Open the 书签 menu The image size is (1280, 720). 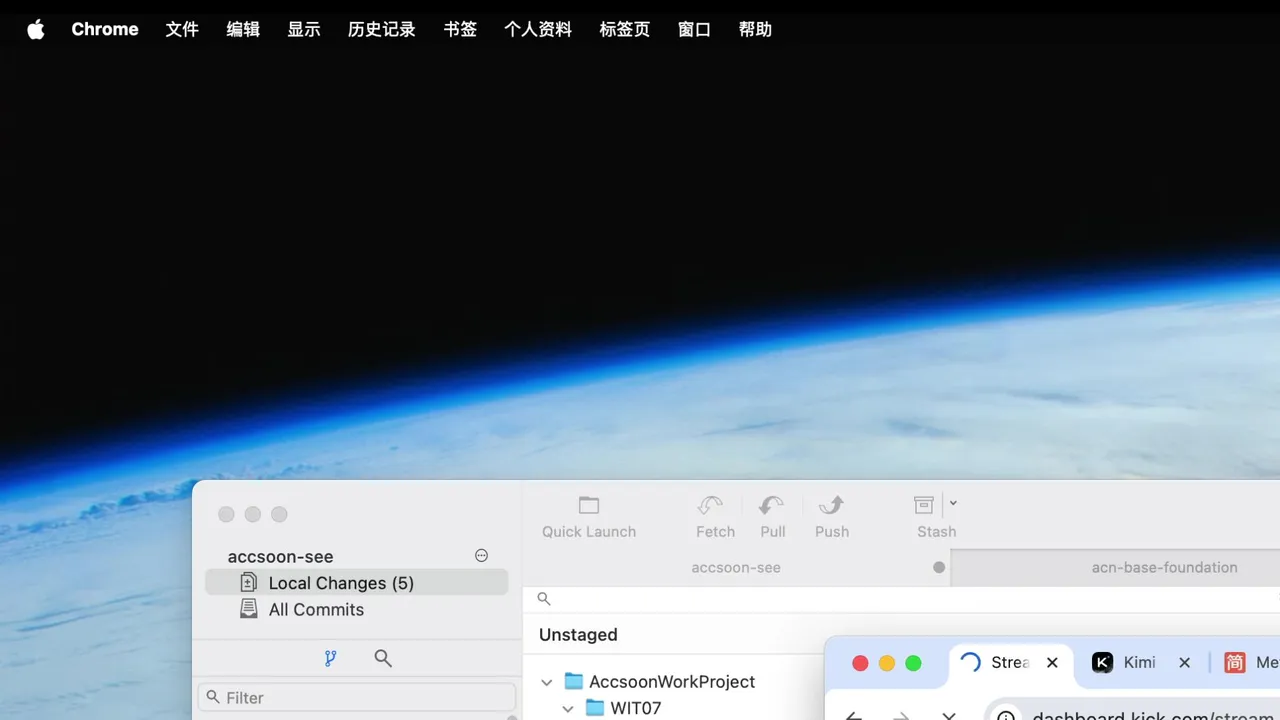pyautogui.click(x=460, y=29)
